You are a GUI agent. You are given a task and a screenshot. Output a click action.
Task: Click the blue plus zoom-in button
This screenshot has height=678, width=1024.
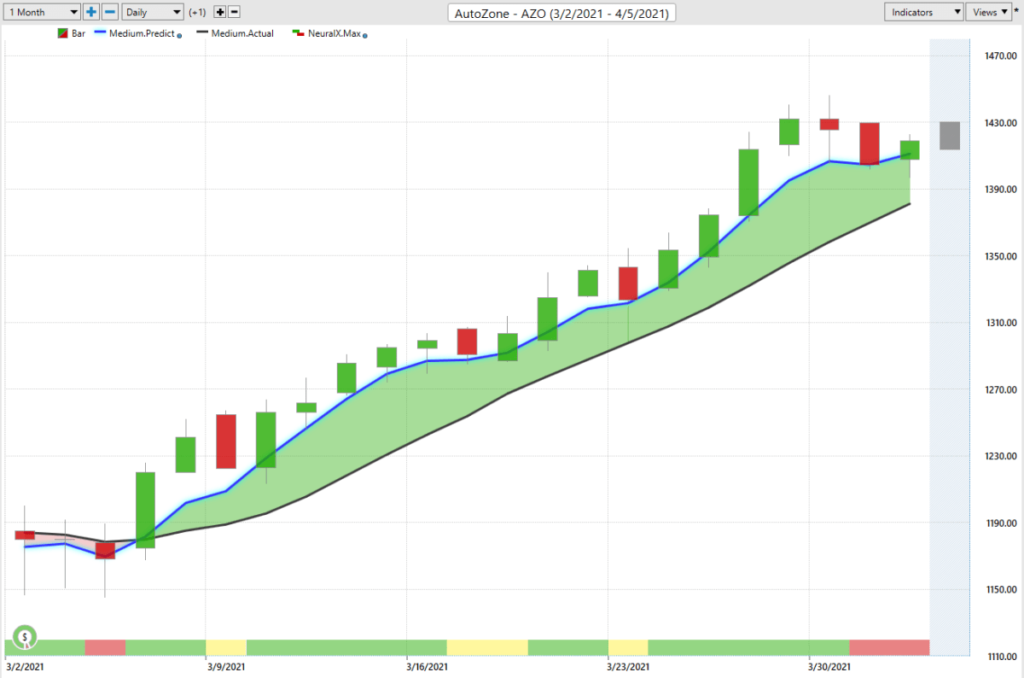coord(91,12)
